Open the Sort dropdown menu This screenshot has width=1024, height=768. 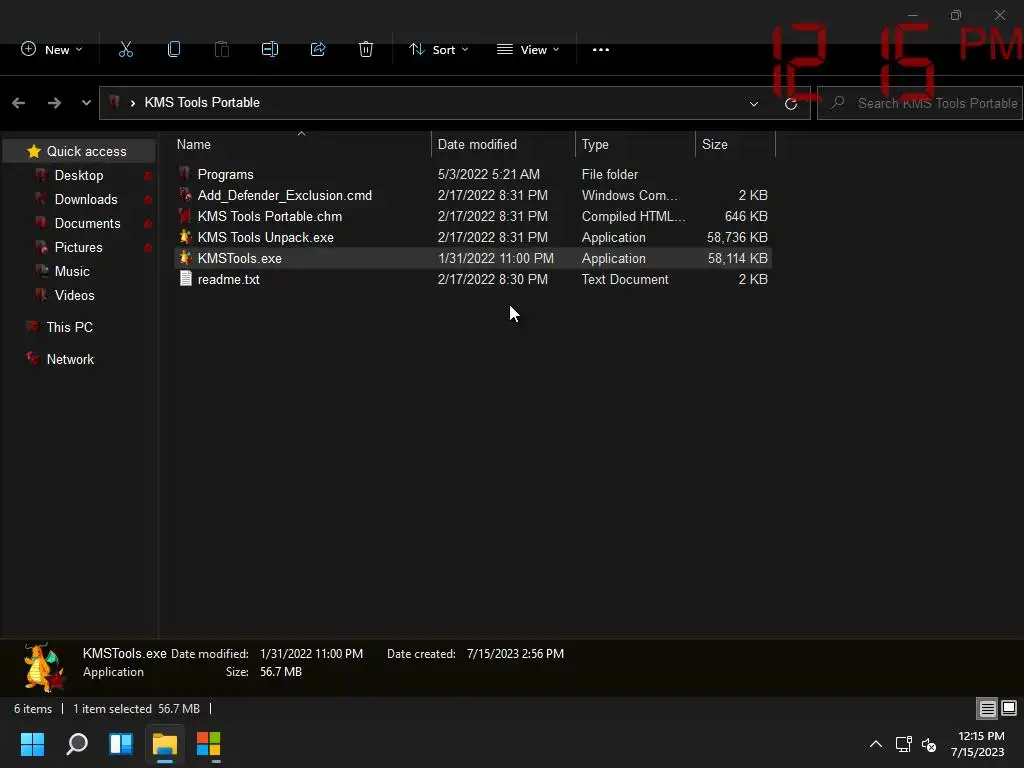[439, 50]
